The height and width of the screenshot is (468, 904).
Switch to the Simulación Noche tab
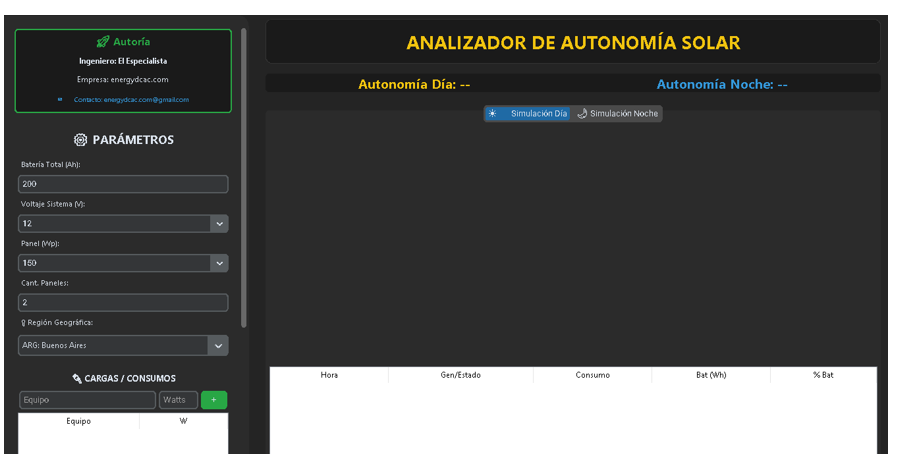click(x=618, y=114)
